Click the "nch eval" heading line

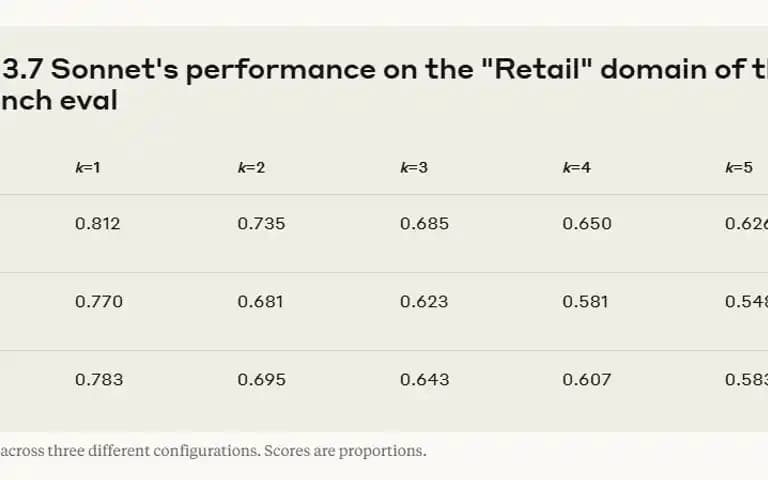click(x=59, y=101)
